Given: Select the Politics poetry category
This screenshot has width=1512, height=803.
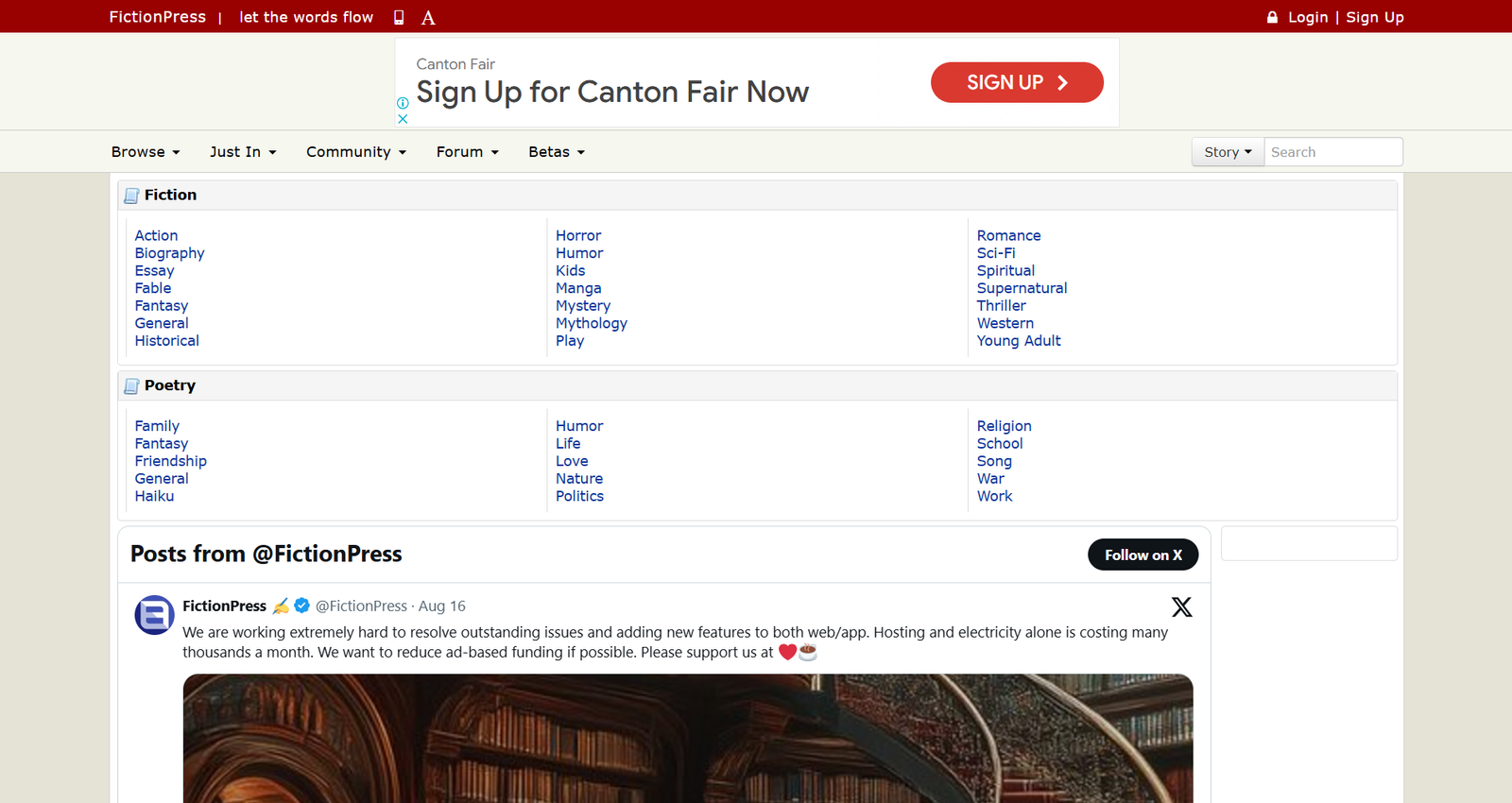Looking at the screenshot, I should click(579, 496).
